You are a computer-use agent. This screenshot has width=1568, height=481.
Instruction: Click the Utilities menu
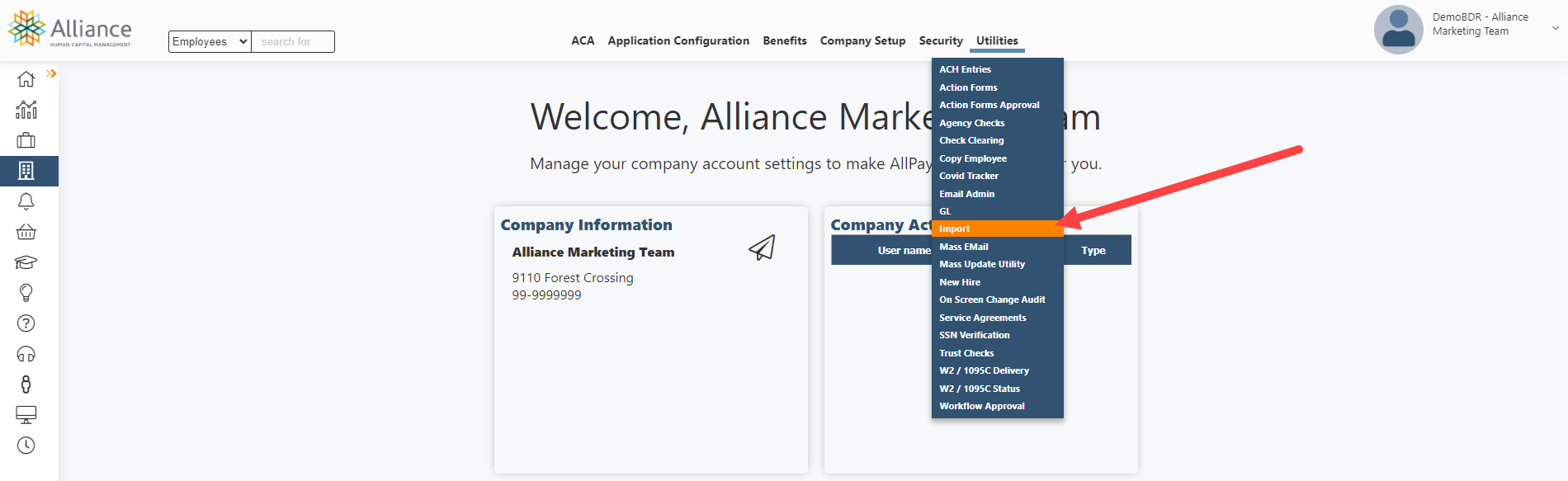coord(997,40)
